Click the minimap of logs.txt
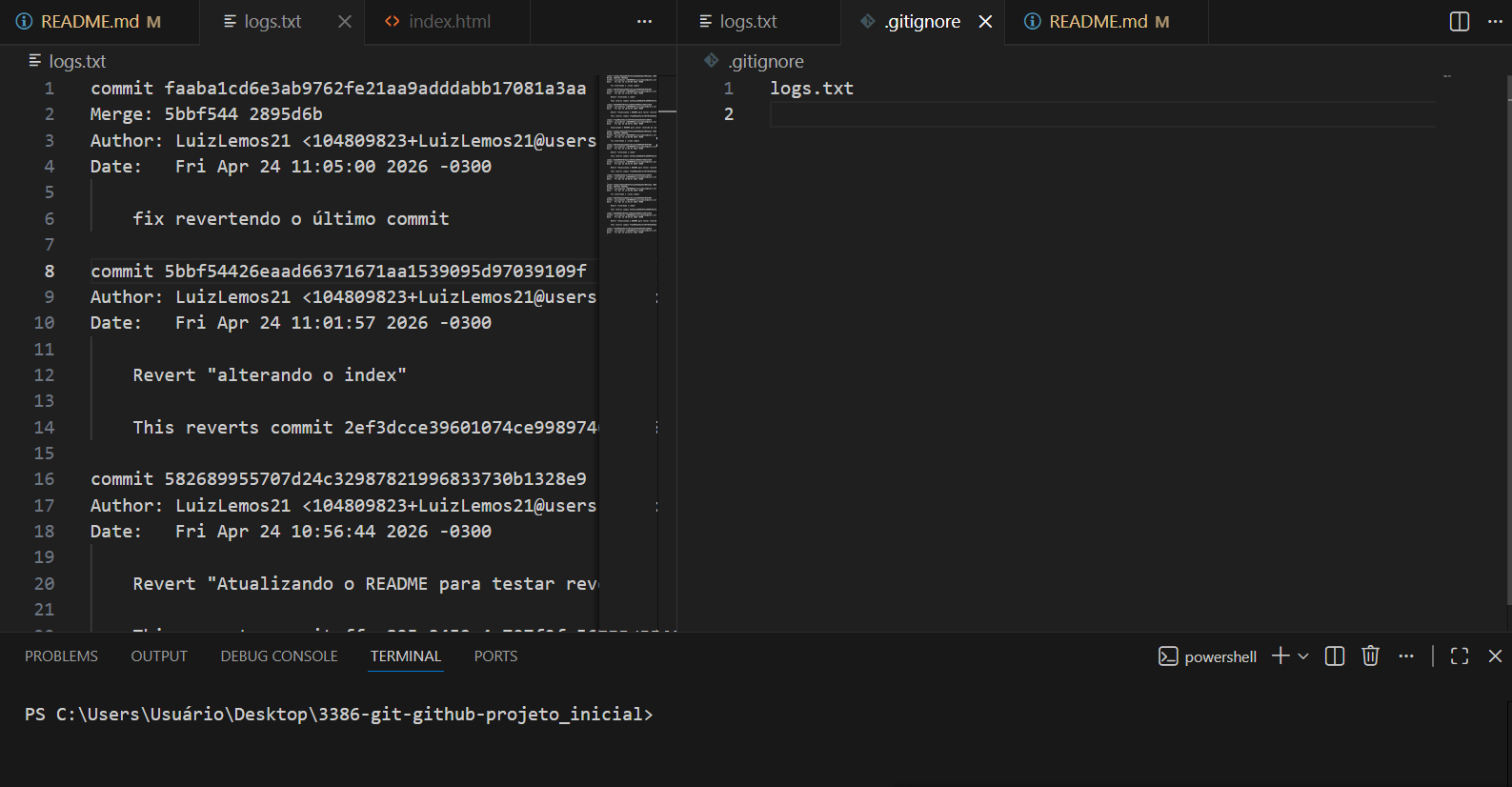Viewport: 1512px width, 787px height. 631,152
